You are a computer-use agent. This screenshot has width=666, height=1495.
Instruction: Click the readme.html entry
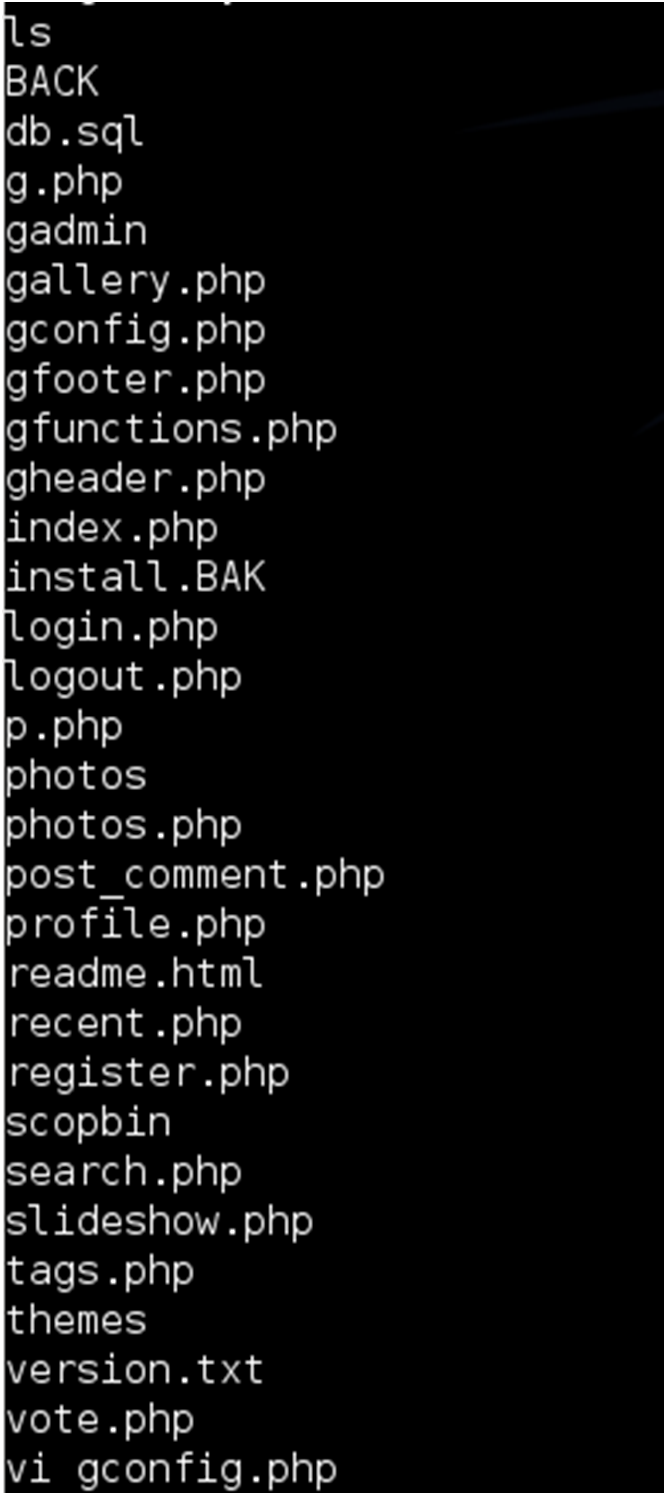point(135,974)
